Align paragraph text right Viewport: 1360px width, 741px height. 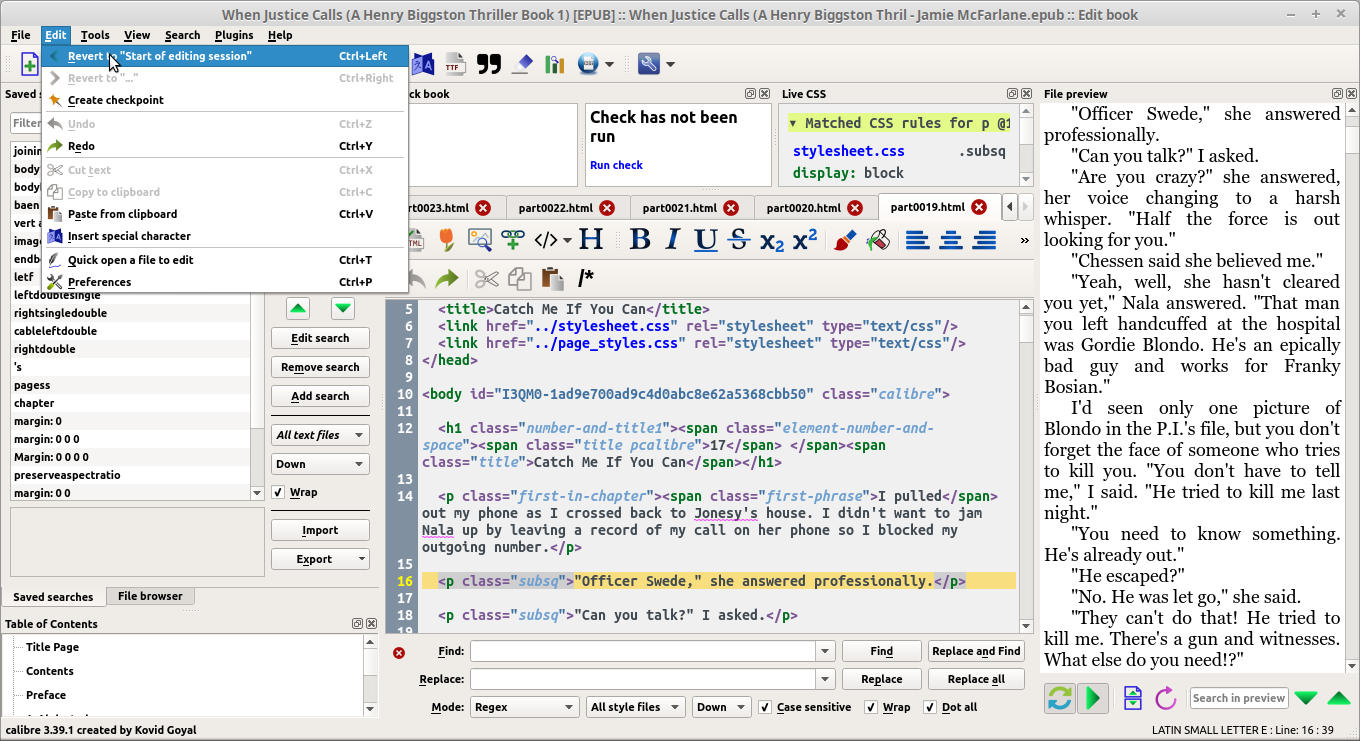[x=984, y=240]
